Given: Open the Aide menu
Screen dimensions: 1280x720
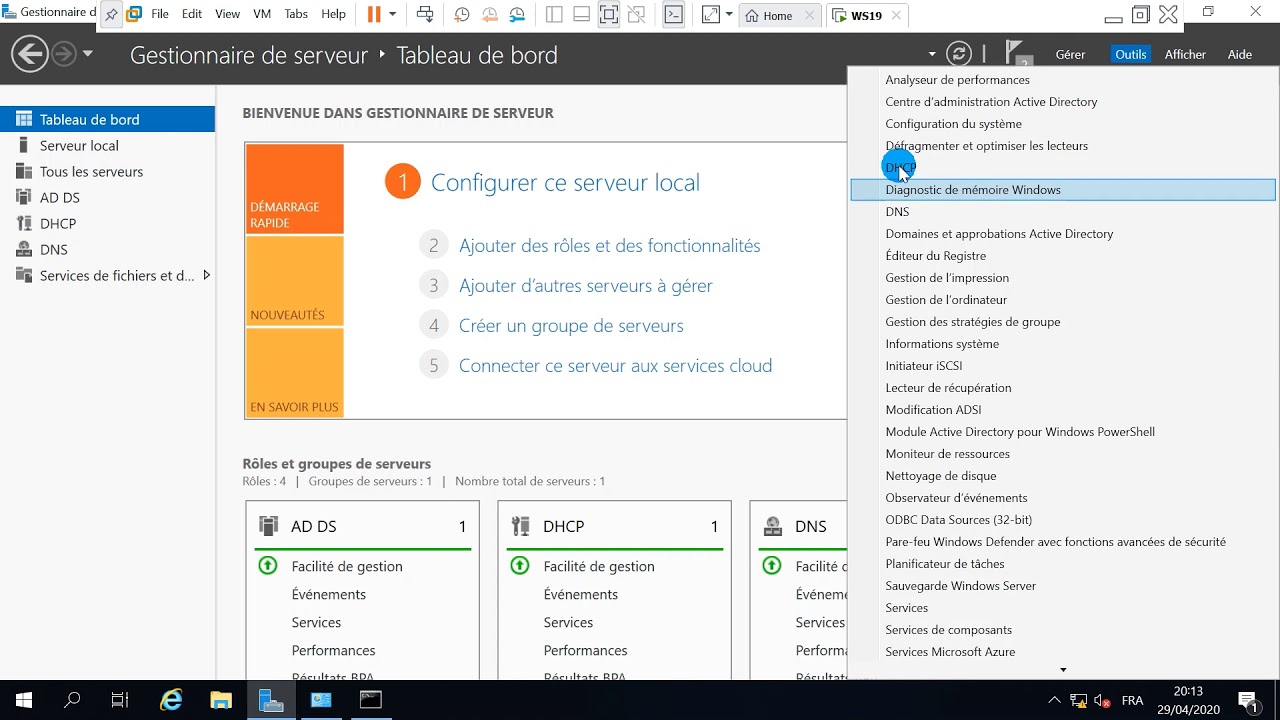Looking at the screenshot, I should [1240, 54].
